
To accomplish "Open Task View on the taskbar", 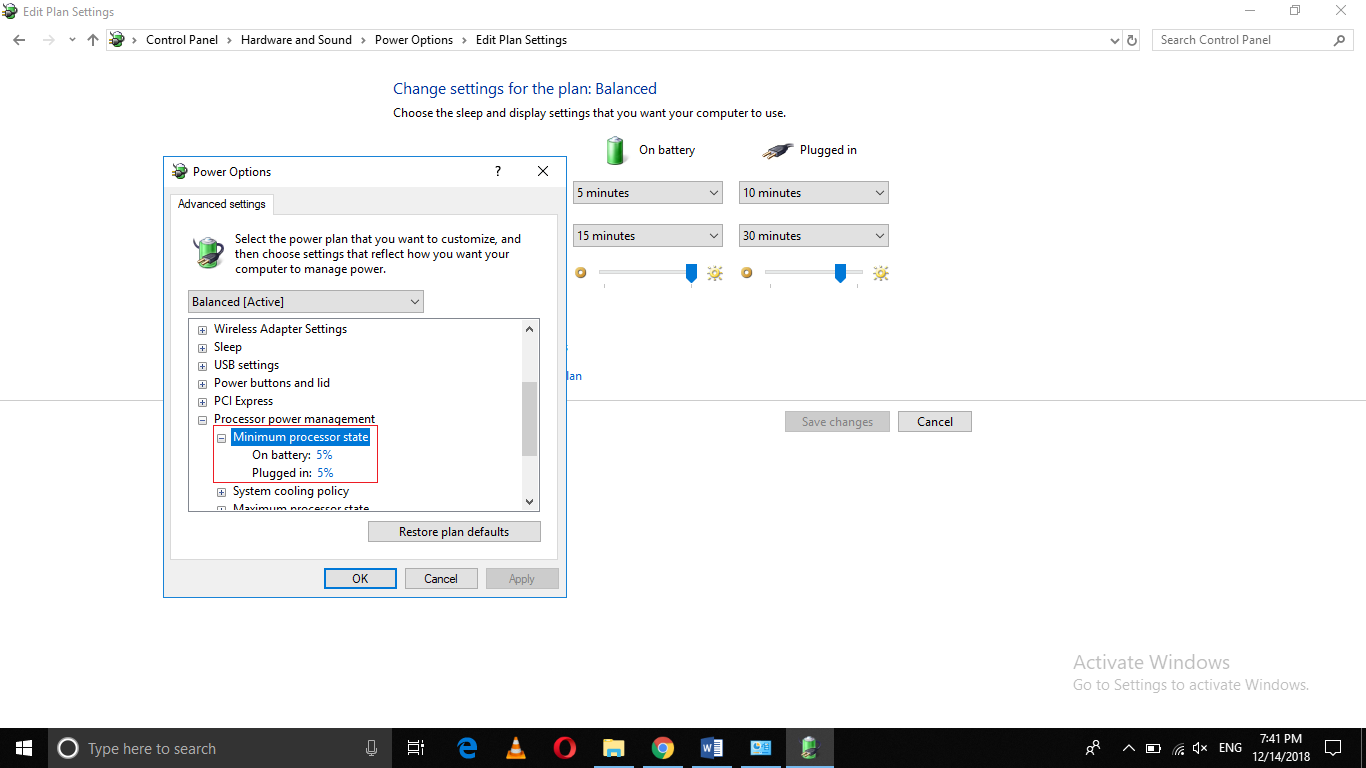I will (415, 747).
